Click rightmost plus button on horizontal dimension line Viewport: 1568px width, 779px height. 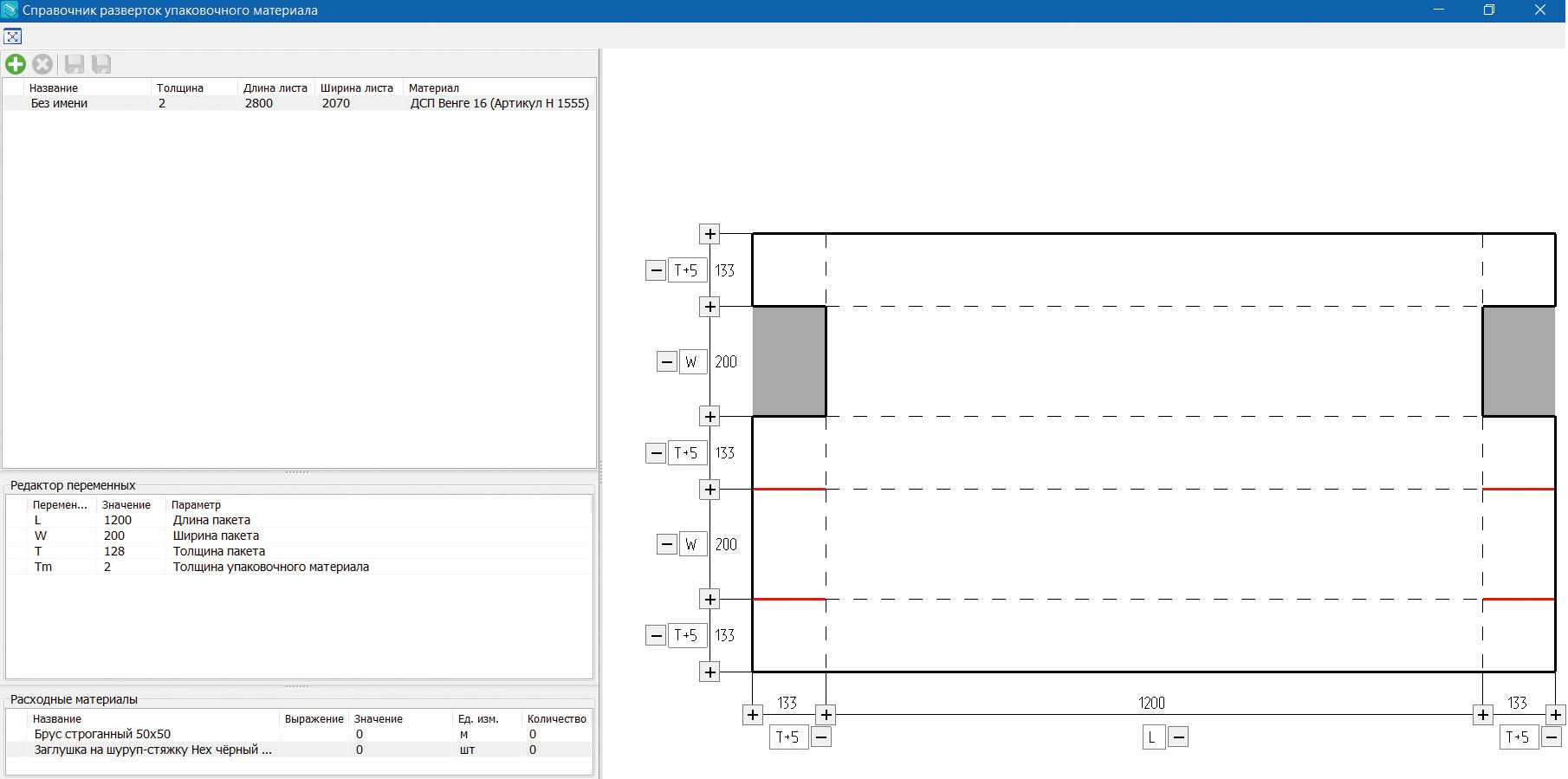[1556, 715]
